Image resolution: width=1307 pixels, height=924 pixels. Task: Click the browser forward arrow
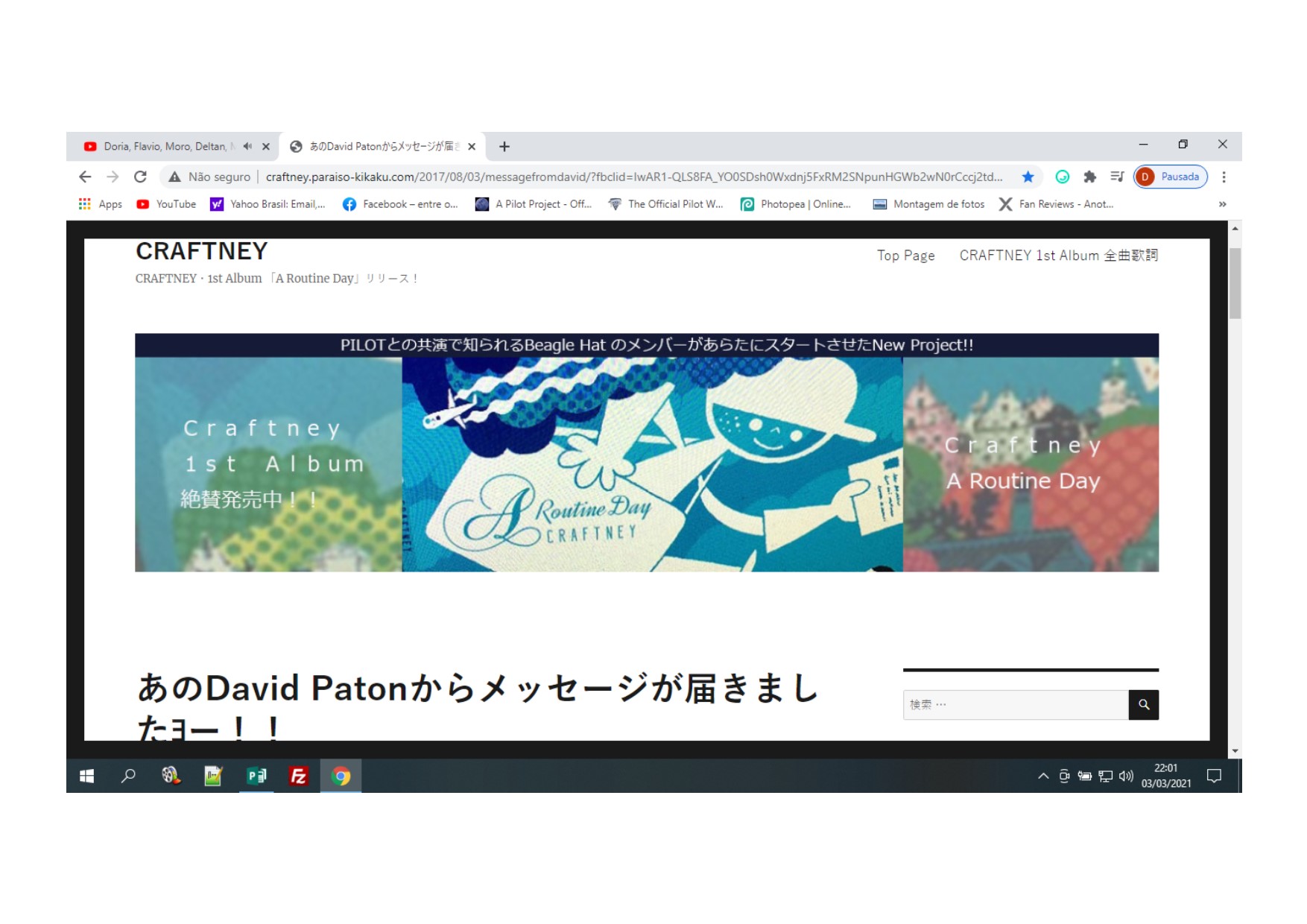113,177
